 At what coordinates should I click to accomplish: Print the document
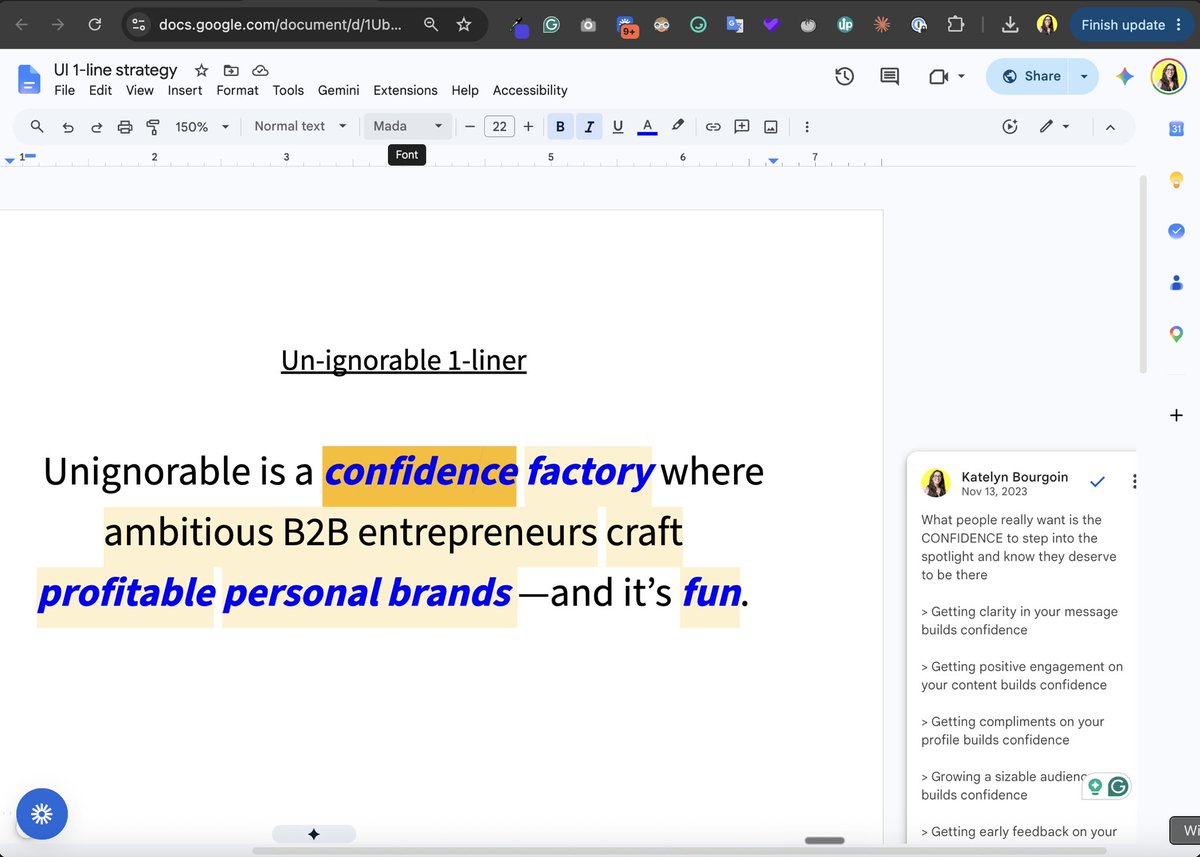tap(125, 127)
